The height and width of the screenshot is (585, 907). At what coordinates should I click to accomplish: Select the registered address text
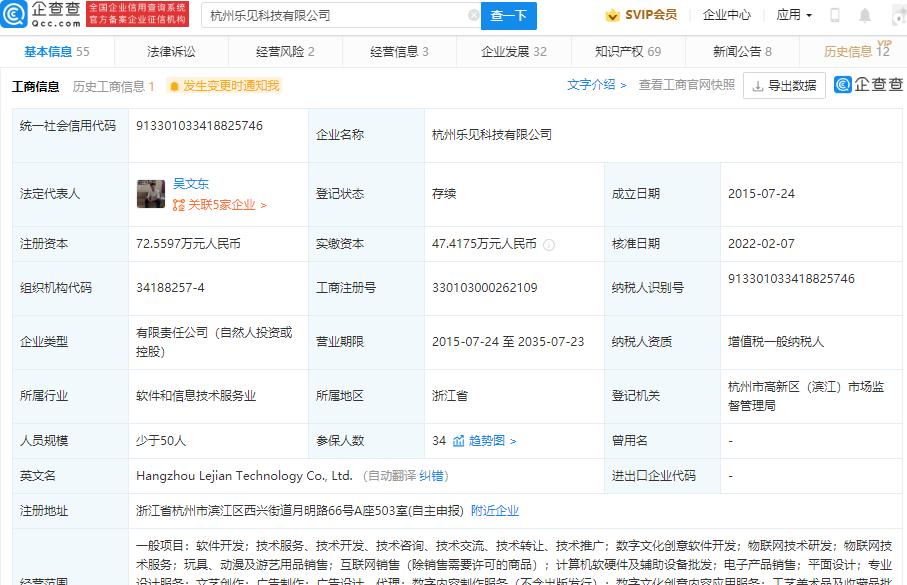300,510
